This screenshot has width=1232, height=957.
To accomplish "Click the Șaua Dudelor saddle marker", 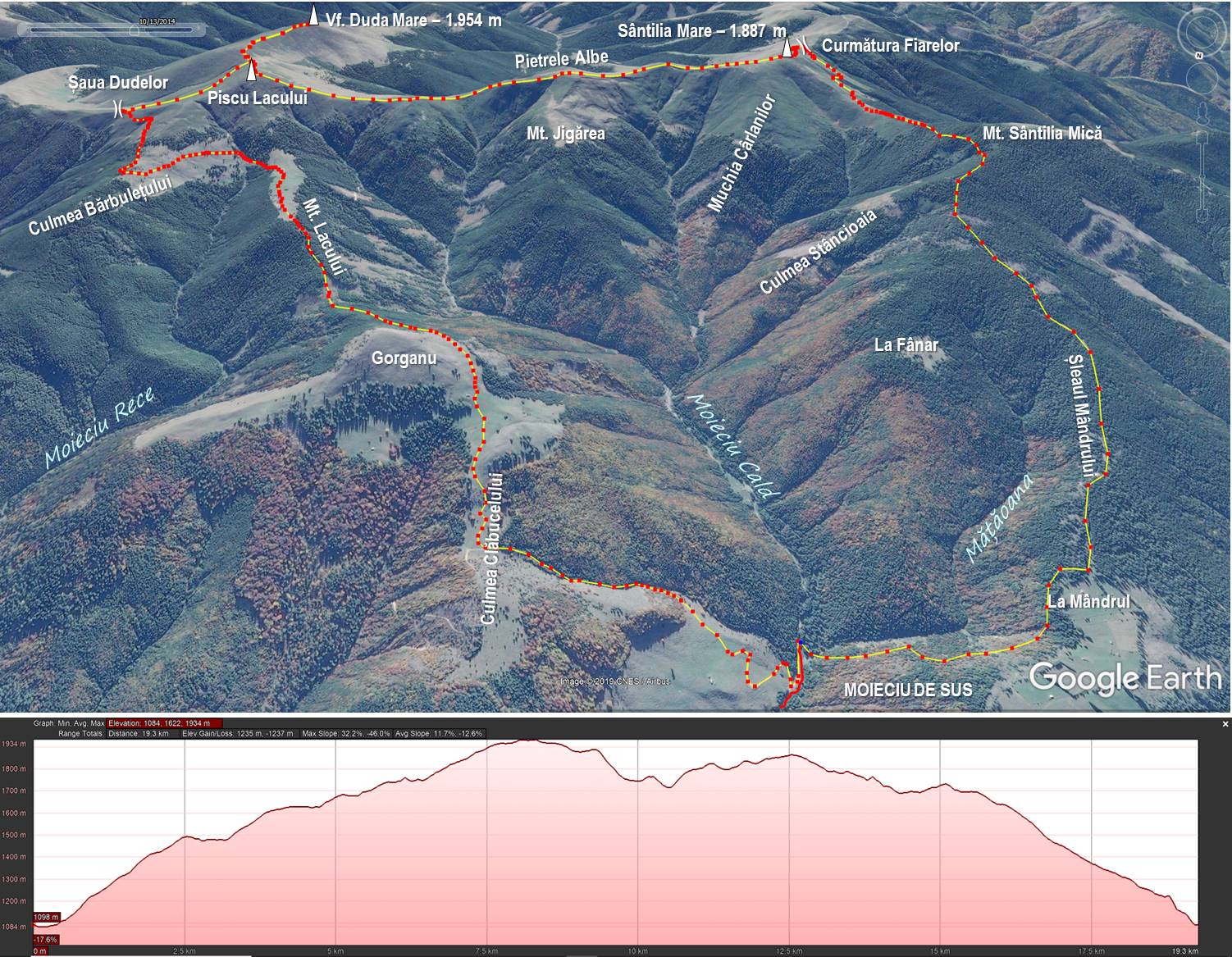I will pyautogui.click(x=120, y=109).
